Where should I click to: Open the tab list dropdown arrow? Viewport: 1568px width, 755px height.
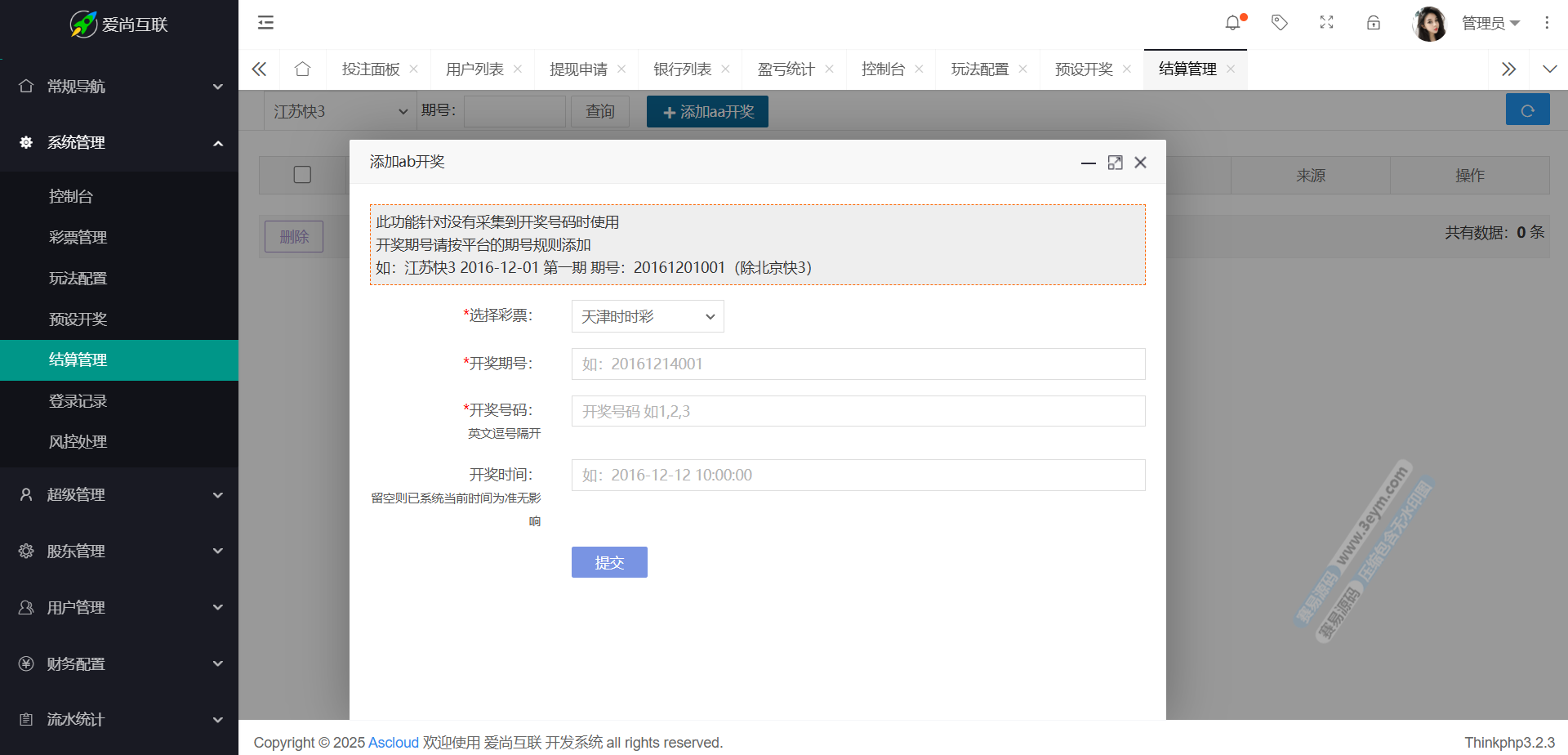click(1549, 69)
